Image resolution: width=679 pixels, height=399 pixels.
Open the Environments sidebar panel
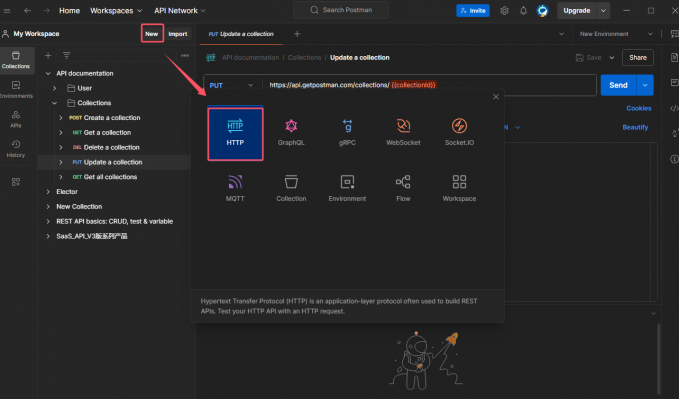pos(16,90)
